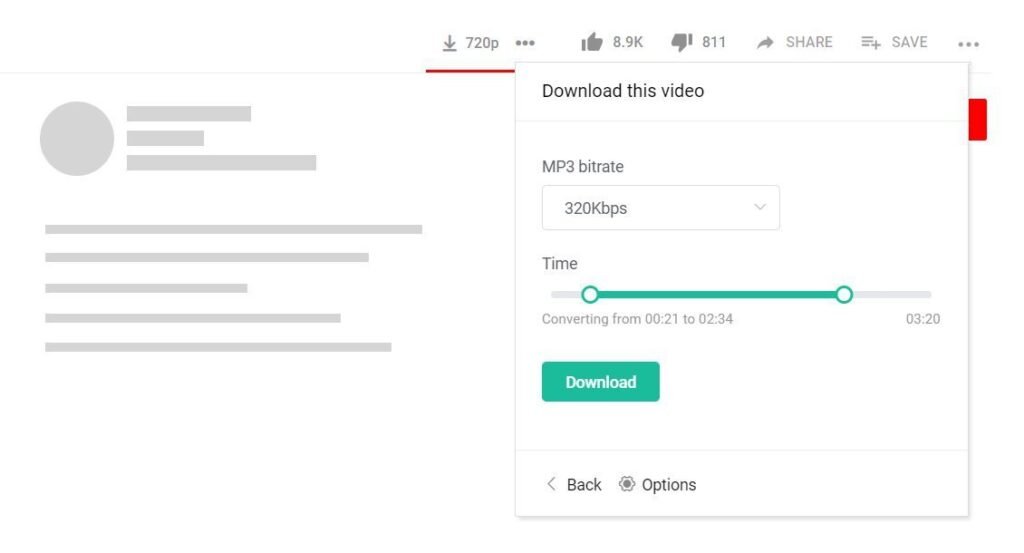Click the share arrow icon
The height and width of the screenshot is (553, 1024).
coord(766,43)
